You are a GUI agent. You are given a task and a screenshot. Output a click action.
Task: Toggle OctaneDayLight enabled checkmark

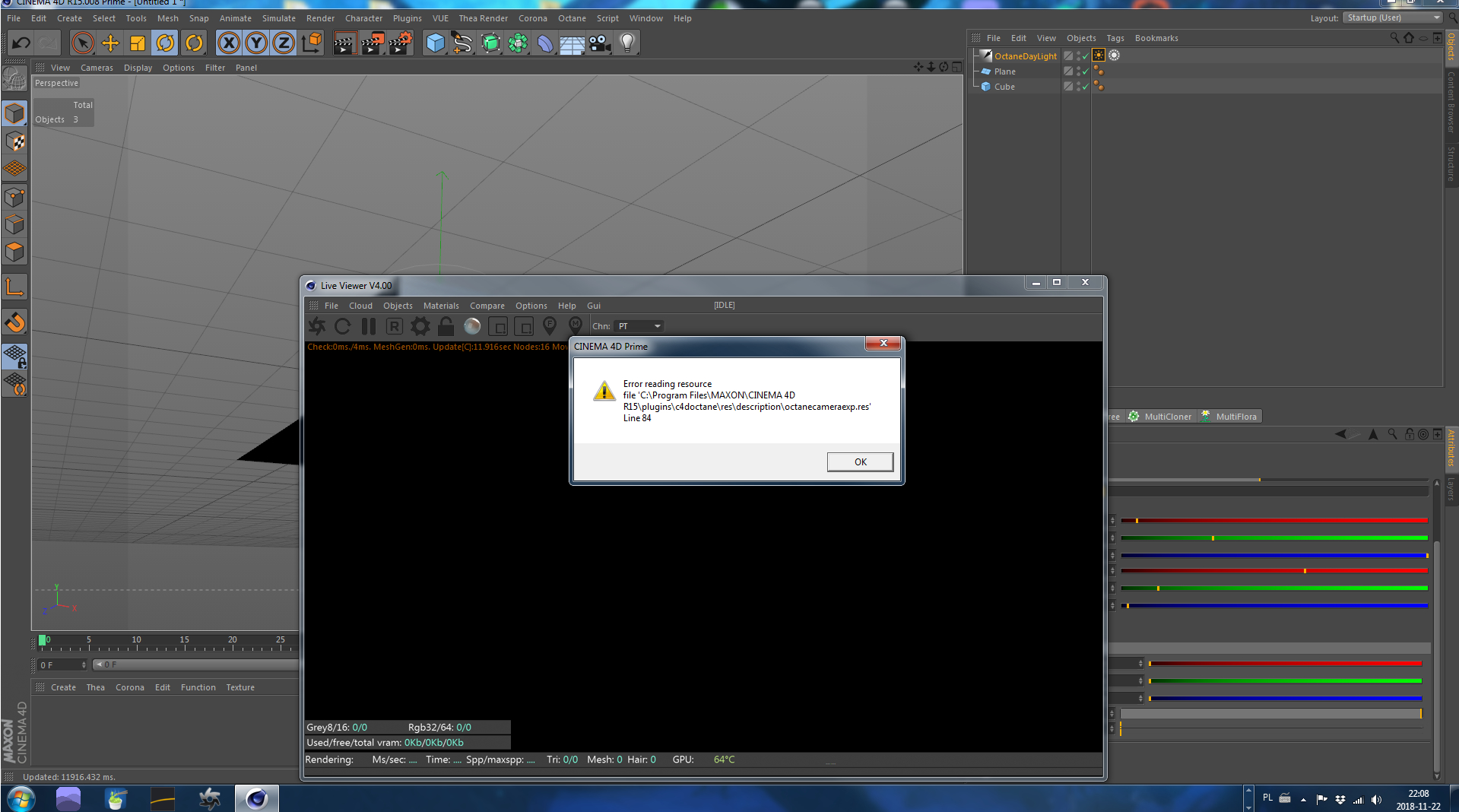point(1085,56)
